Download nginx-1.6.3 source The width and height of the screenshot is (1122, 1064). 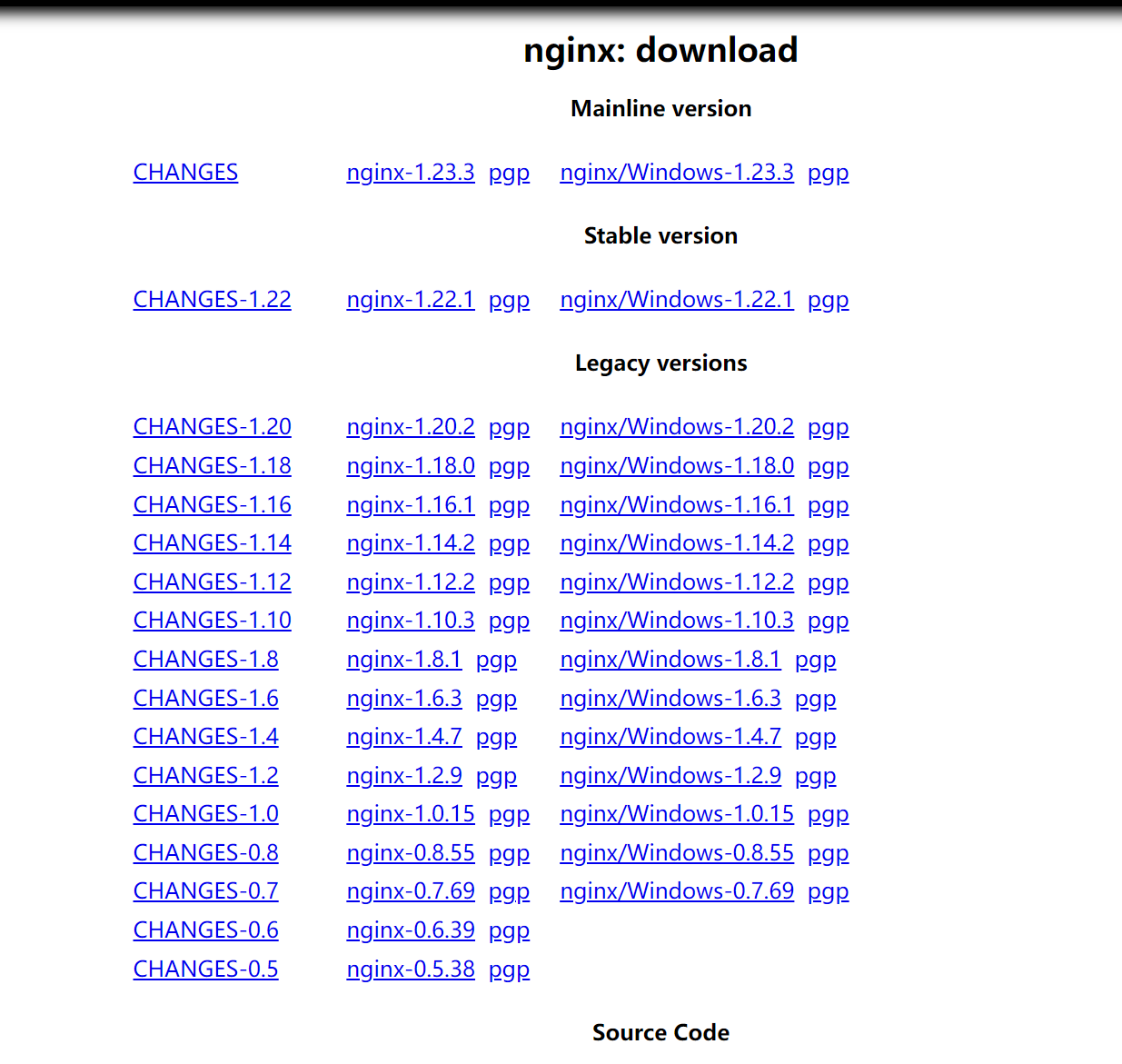click(x=404, y=699)
